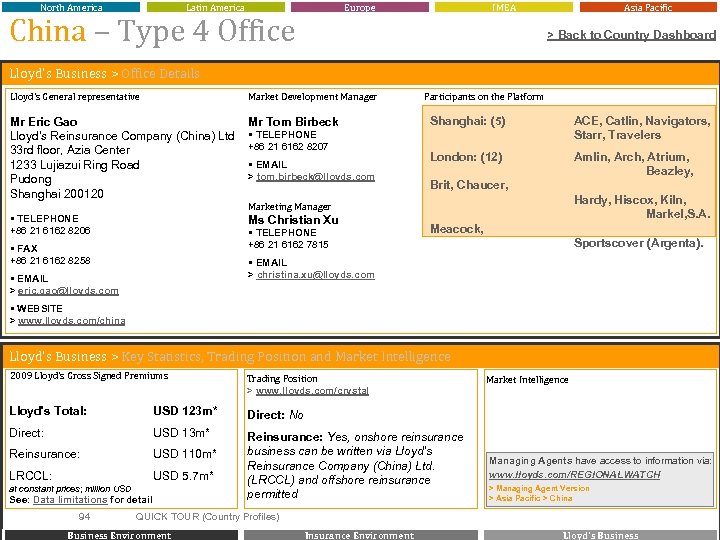
Task: Visit www.lloyds.com/china website link
Action: click(71, 321)
